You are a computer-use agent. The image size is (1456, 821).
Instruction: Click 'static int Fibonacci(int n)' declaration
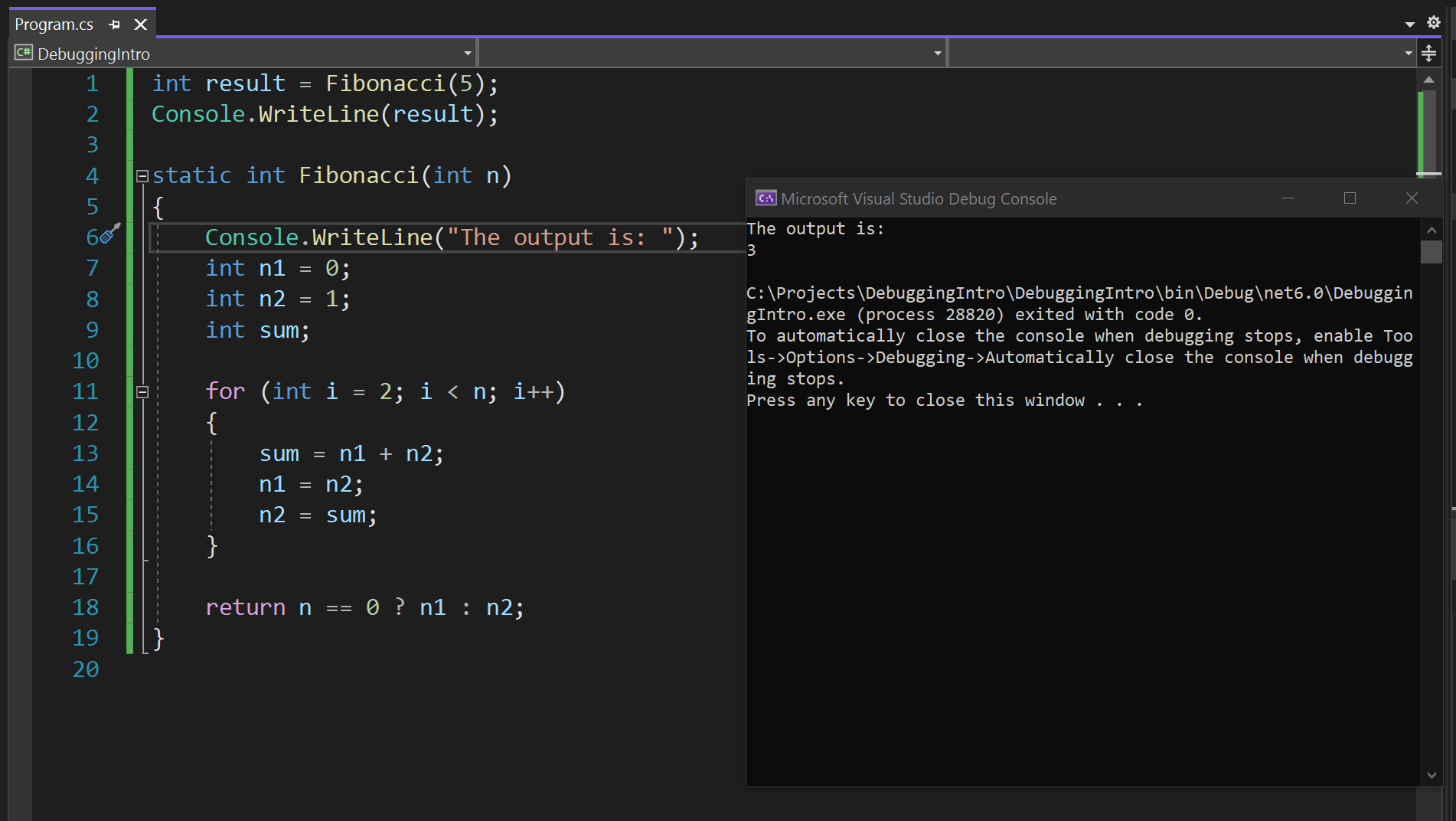click(331, 175)
